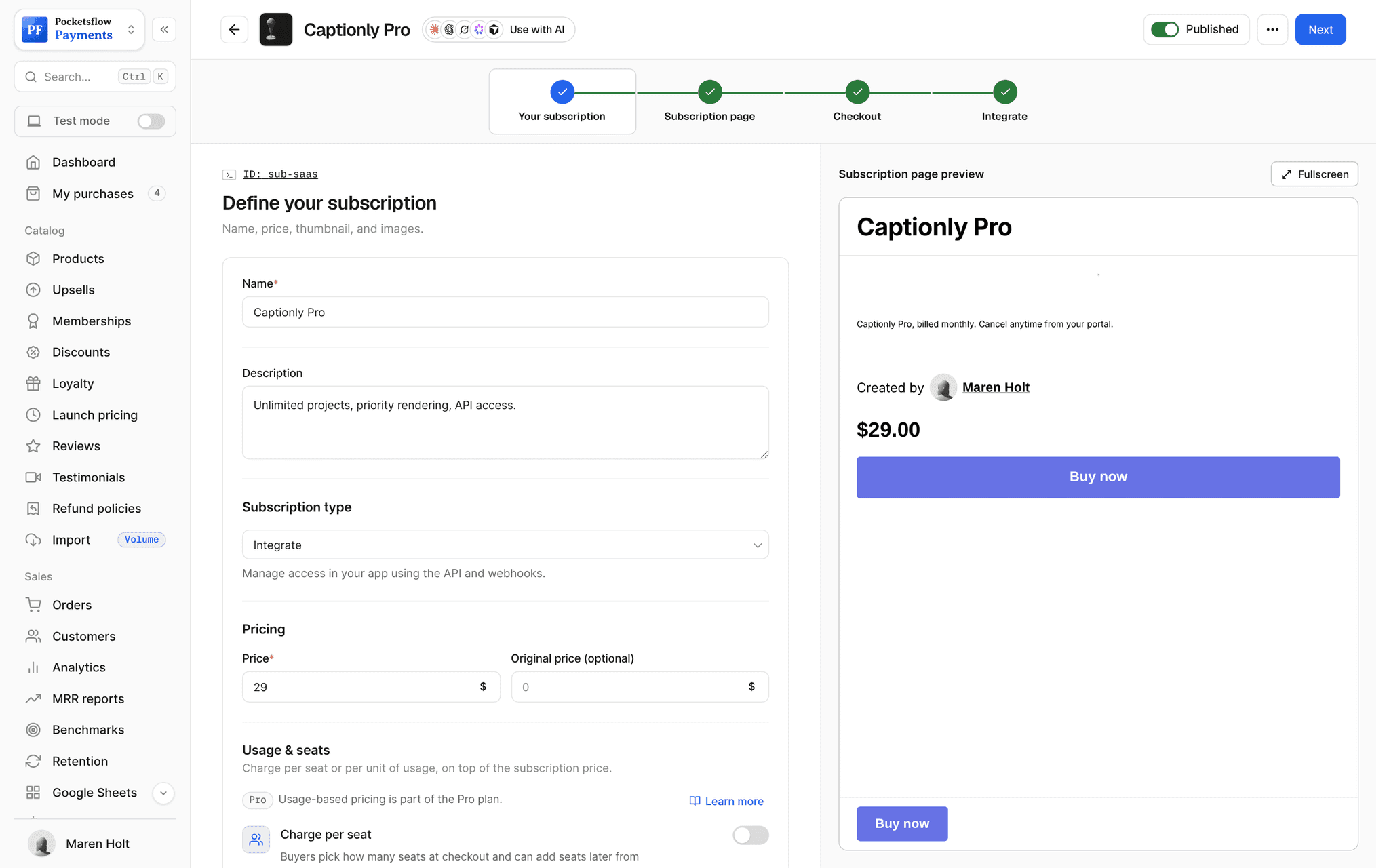Toggle Test mode switch
1389x868 pixels.
click(151, 121)
